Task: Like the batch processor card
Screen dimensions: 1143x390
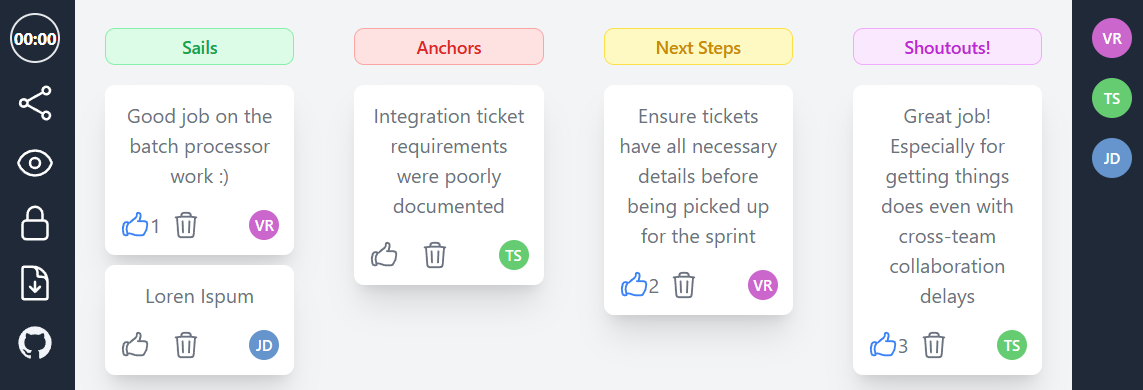Action: point(135,225)
